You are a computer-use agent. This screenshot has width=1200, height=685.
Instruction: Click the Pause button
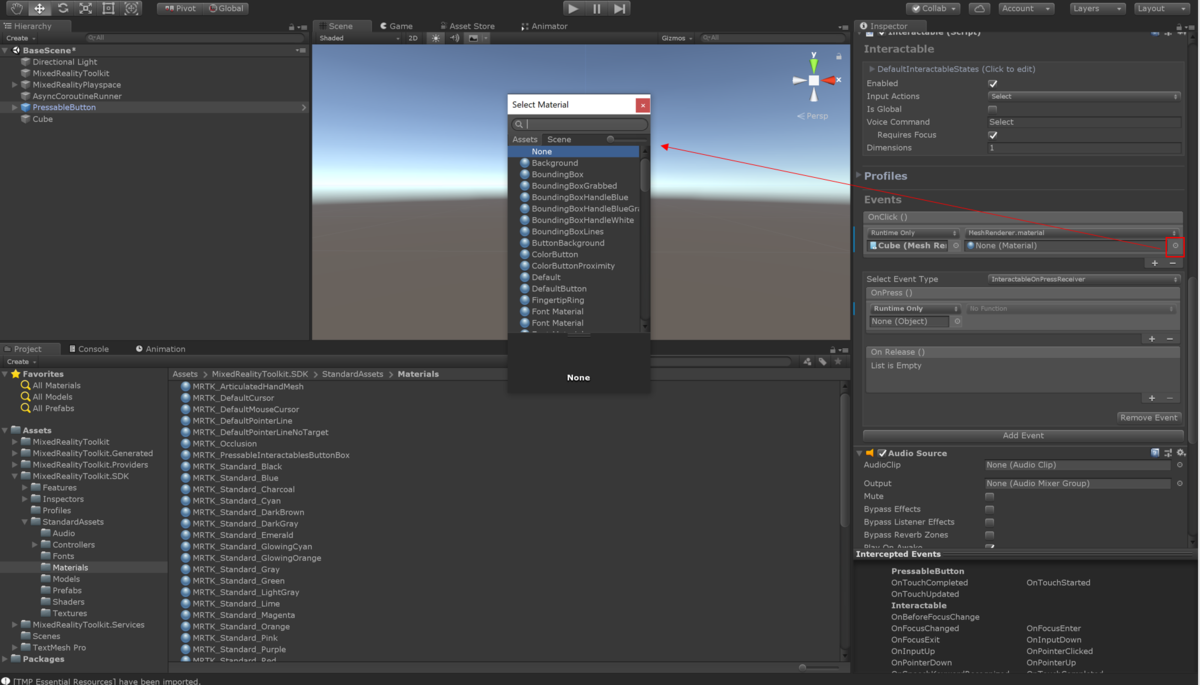[597, 8]
